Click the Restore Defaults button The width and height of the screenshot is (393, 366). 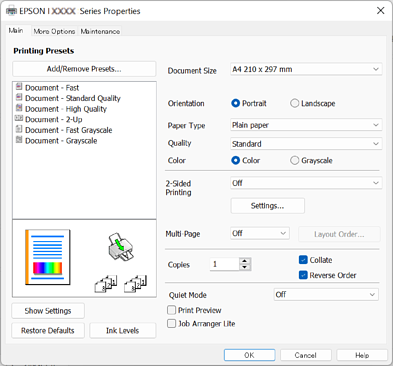48,330
